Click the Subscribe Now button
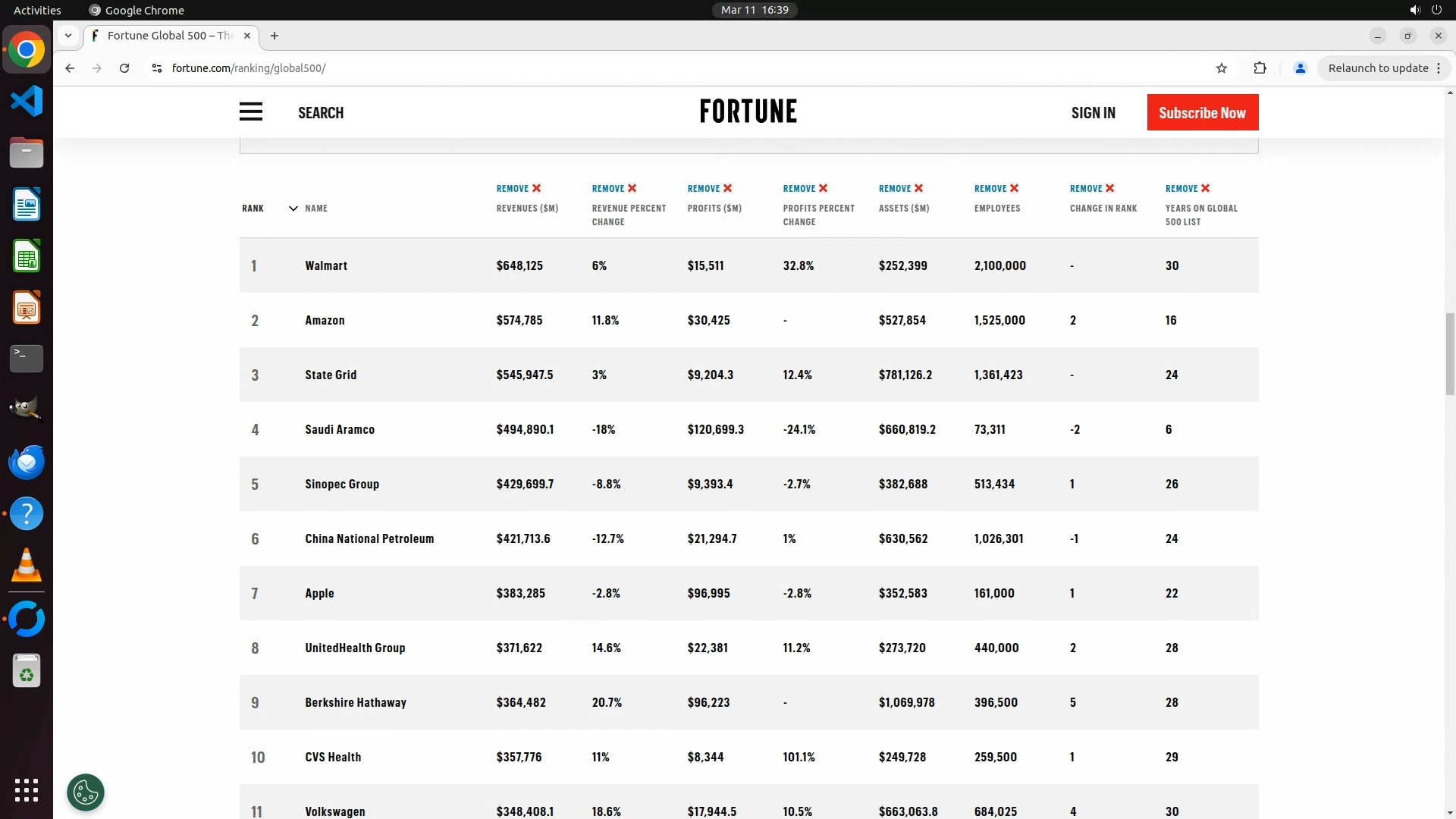Image resolution: width=1456 pixels, height=819 pixels. (1202, 112)
